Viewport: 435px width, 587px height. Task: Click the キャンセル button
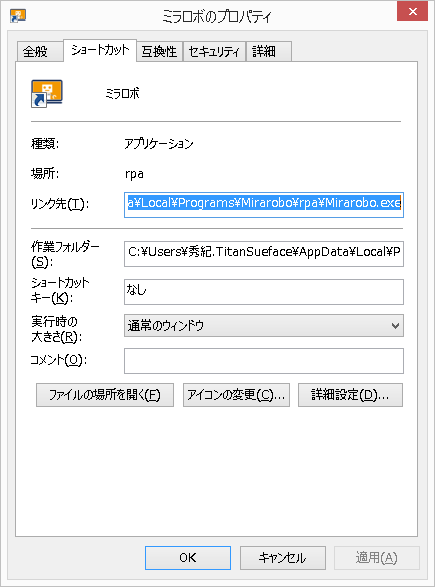point(283,558)
